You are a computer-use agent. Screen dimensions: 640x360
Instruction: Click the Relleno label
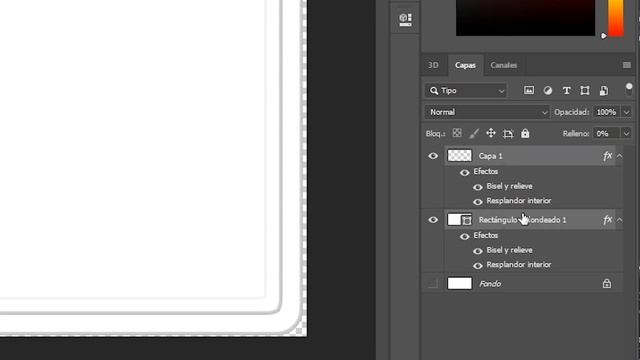576,133
